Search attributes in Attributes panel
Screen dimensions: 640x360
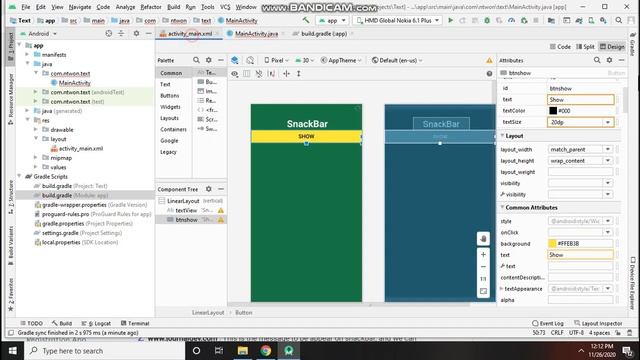(x=597, y=60)
